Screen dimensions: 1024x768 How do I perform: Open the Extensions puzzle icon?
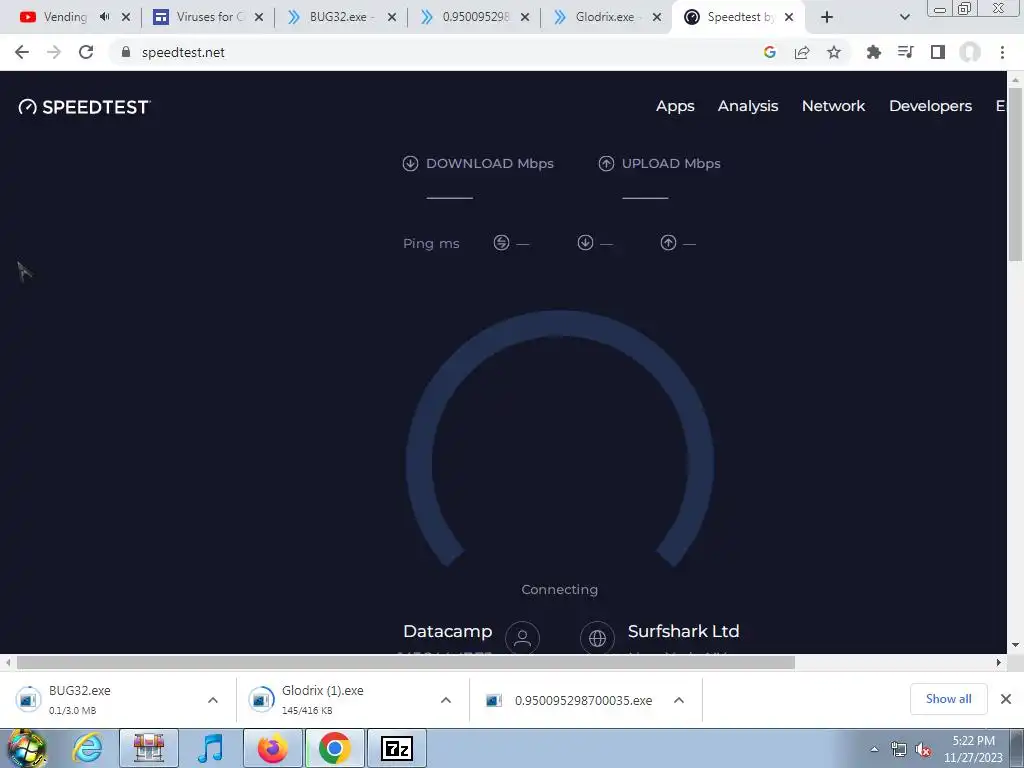click(x=873, y=52)
